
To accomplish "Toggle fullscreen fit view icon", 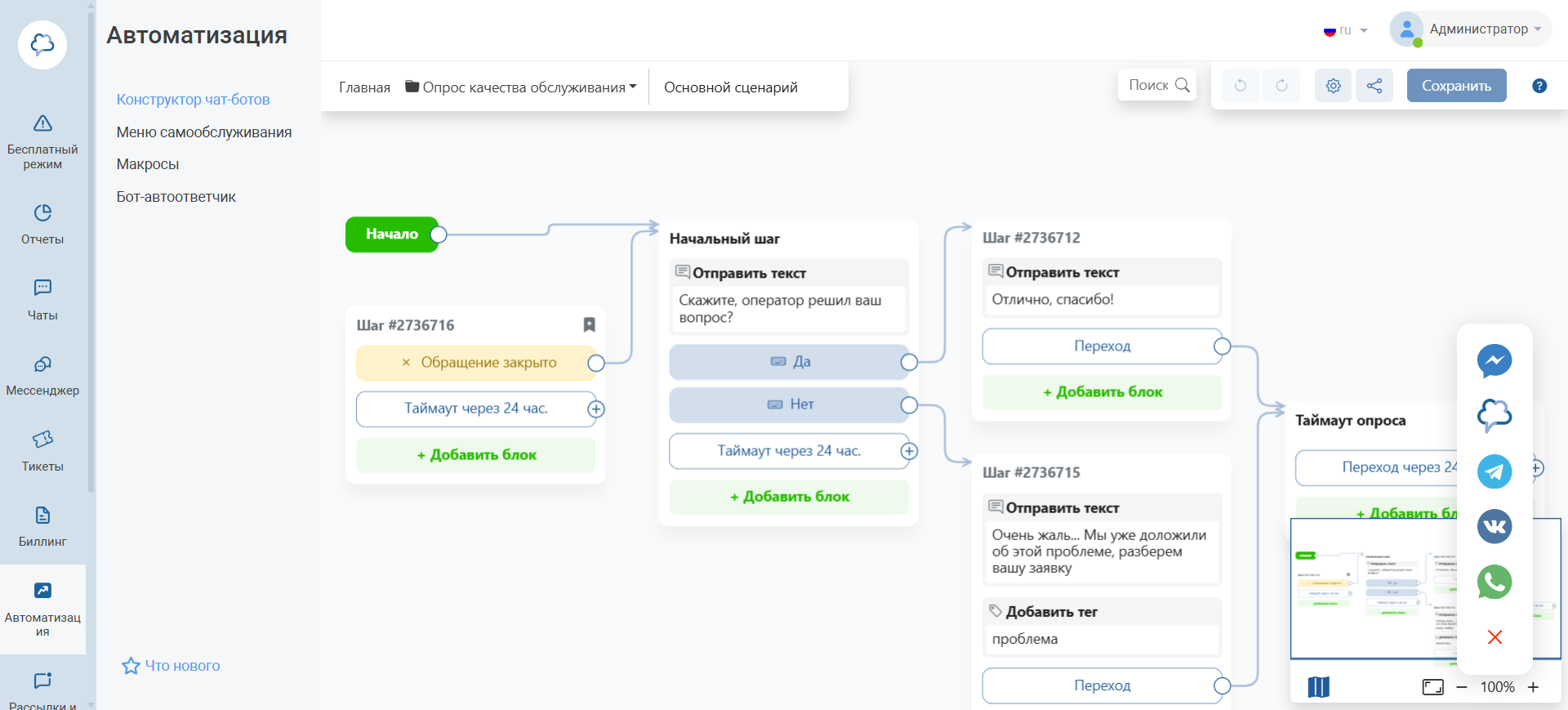I will click(x=1432, y=687).
